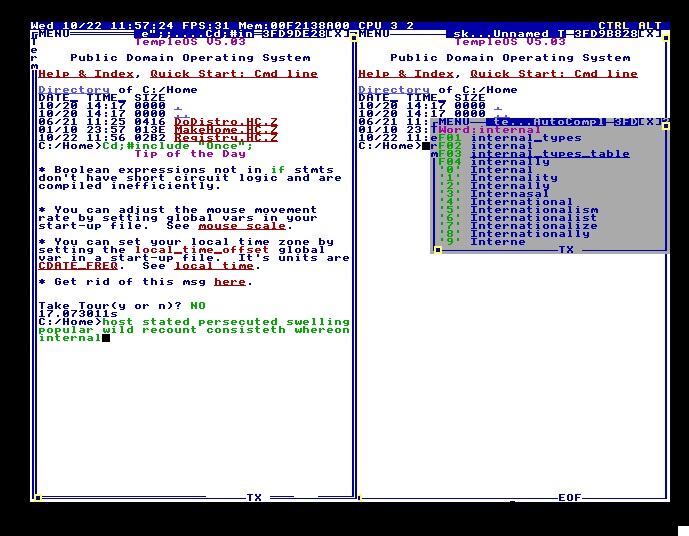Click the EOF label on right window border
Image resolution: width=689 pixels, height=536 pixels.
tap(570, 497)
